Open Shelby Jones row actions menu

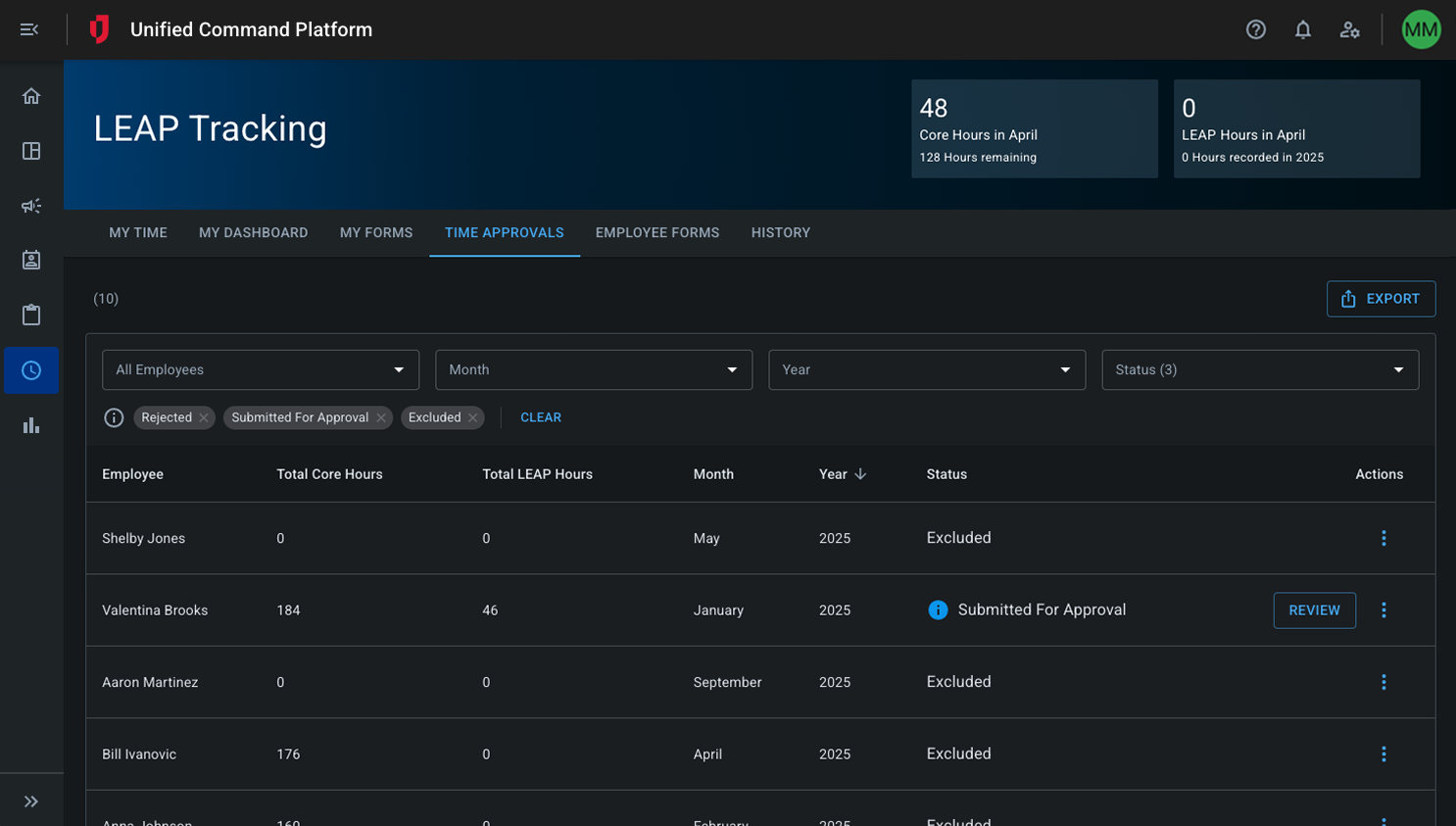pyautogui.click(x=1383, y=538)
